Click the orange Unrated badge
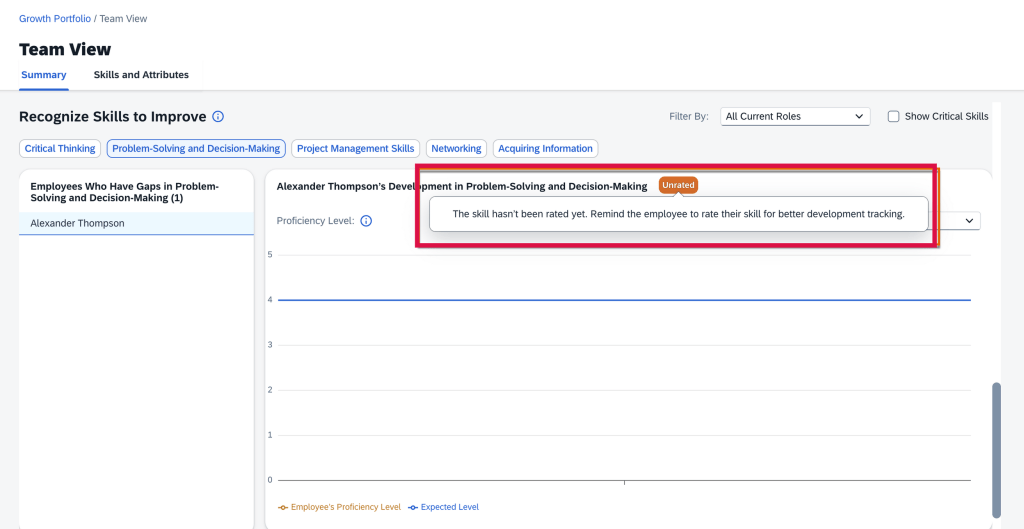The height and width of the screenshot is (529, 1024). pos(677,185)
